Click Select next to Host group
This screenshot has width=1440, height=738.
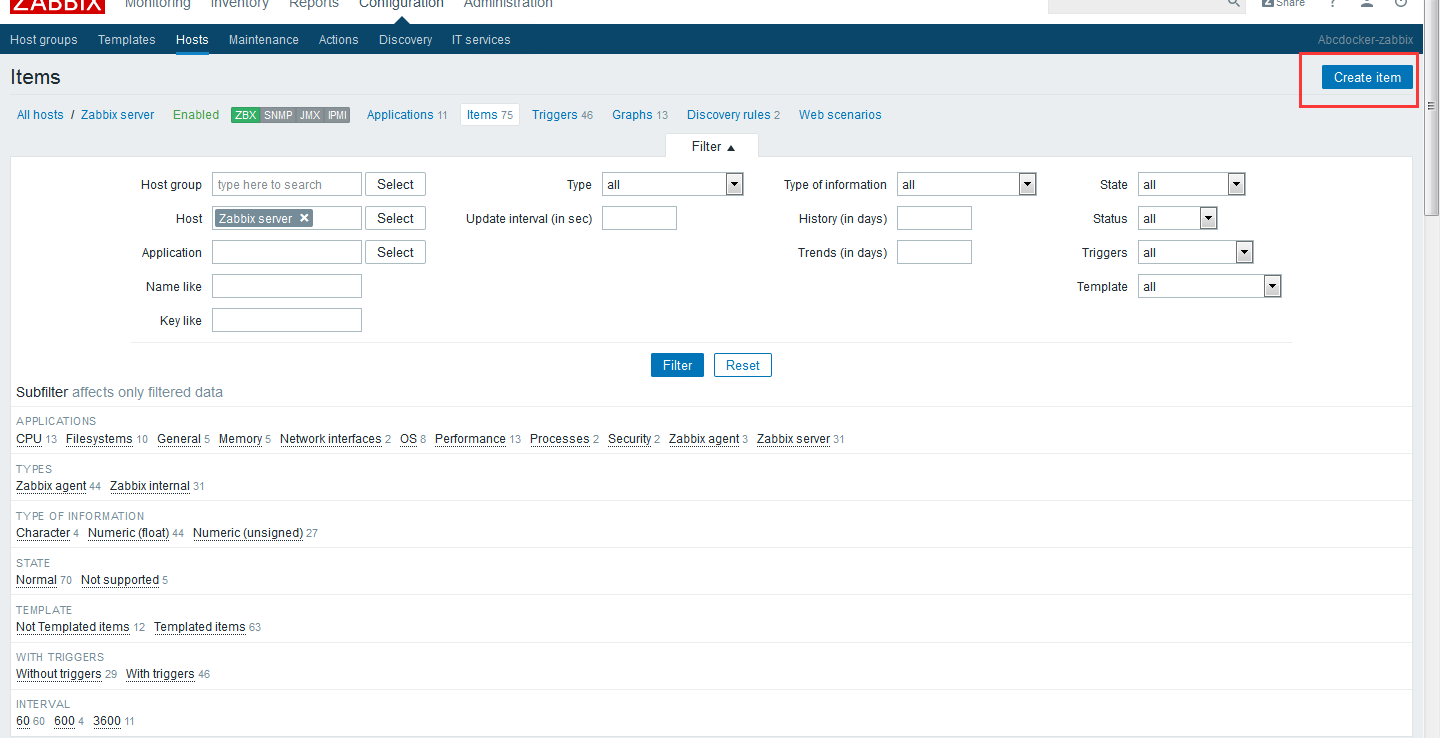click(x=395, y=184)
